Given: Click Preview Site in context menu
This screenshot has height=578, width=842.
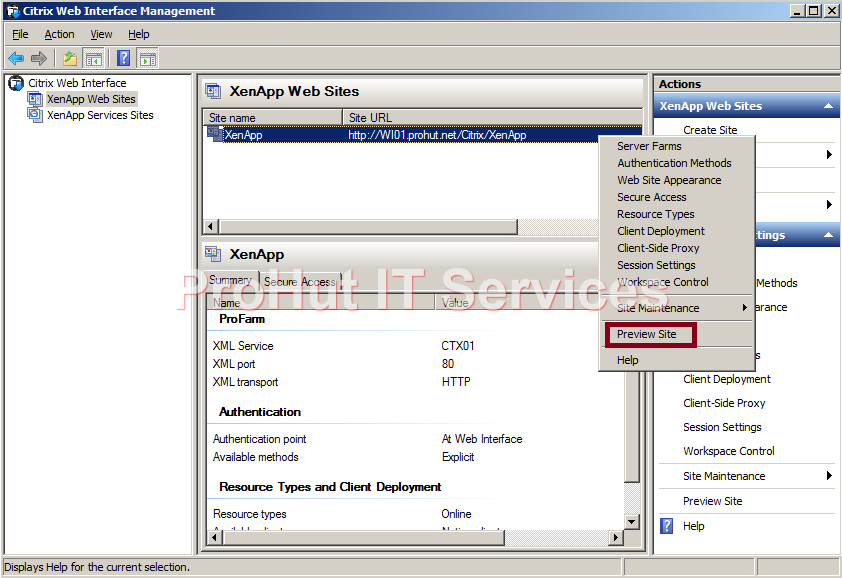Looking at the screenshot, I should tap(647, 334).
